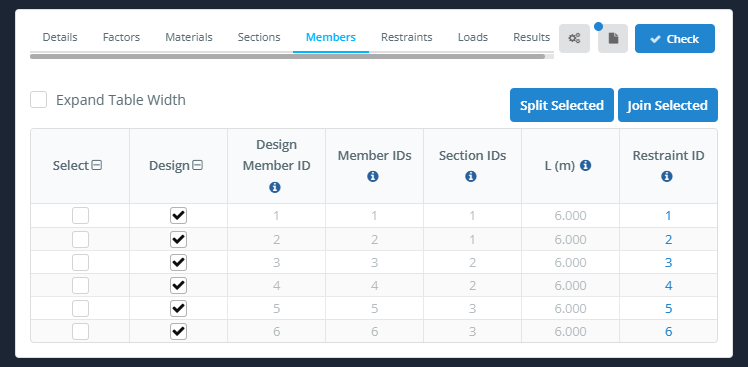Open the Materials tab
This screenshot has height=367, width=748.
pyautogui.click(x=189, y=37)
